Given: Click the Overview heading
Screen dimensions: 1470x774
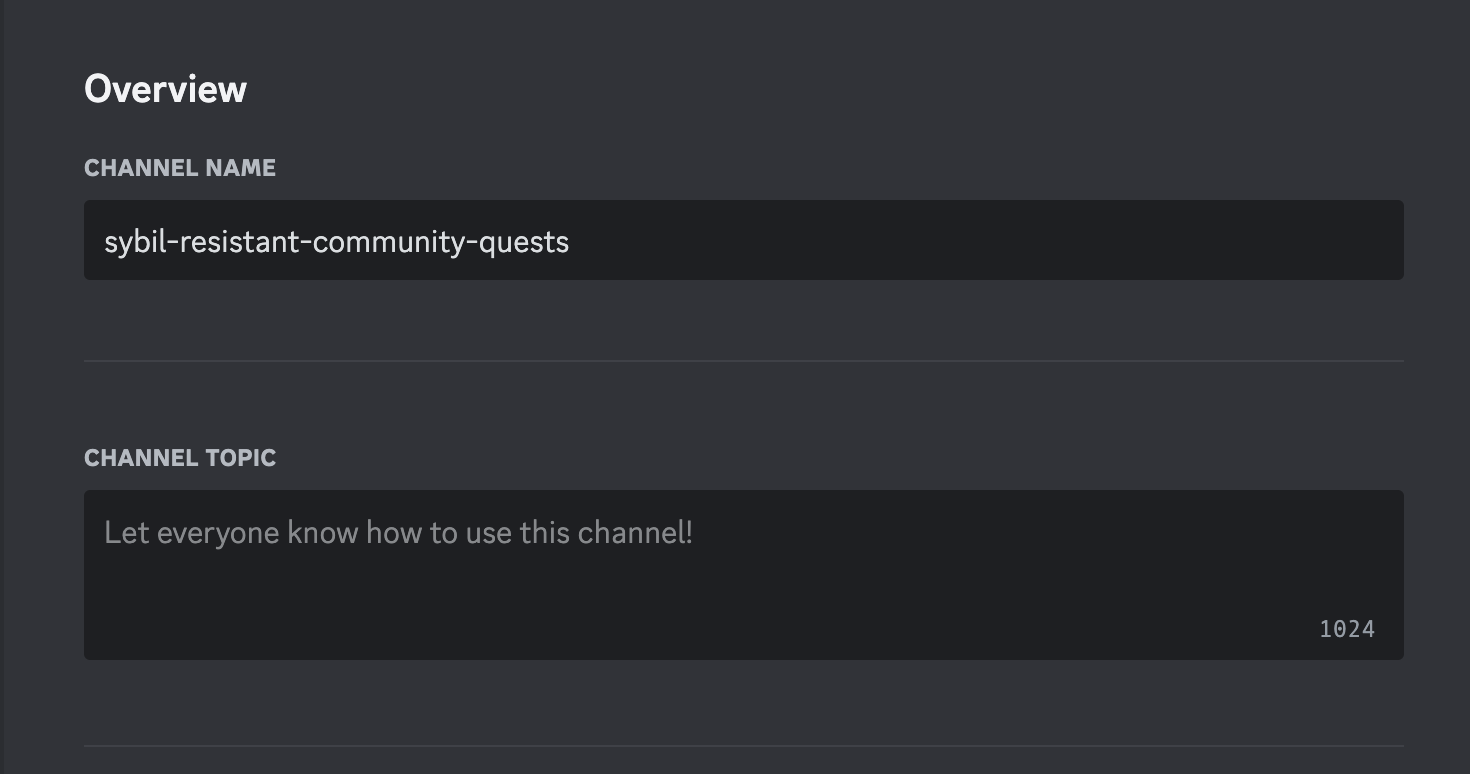Looking at the screenshot, I should click(x=165, y=89).
